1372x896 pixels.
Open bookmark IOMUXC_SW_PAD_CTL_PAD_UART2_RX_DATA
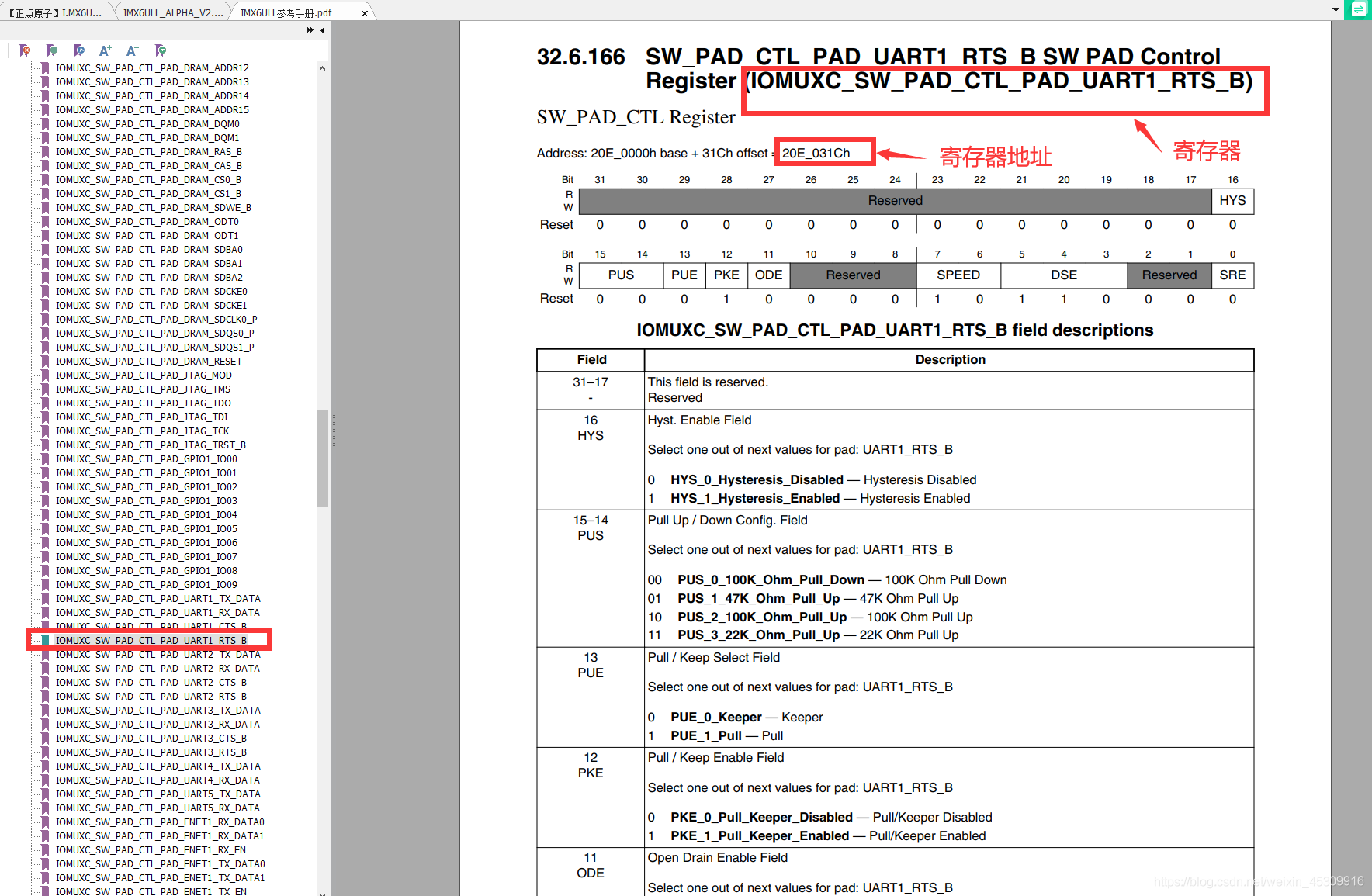coord(158,669)
